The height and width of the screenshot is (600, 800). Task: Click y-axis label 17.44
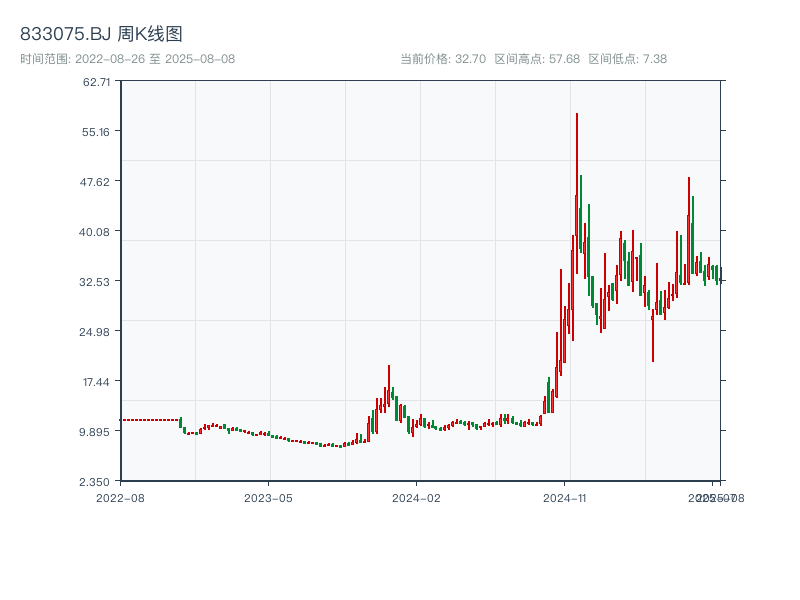coord(96,382)
